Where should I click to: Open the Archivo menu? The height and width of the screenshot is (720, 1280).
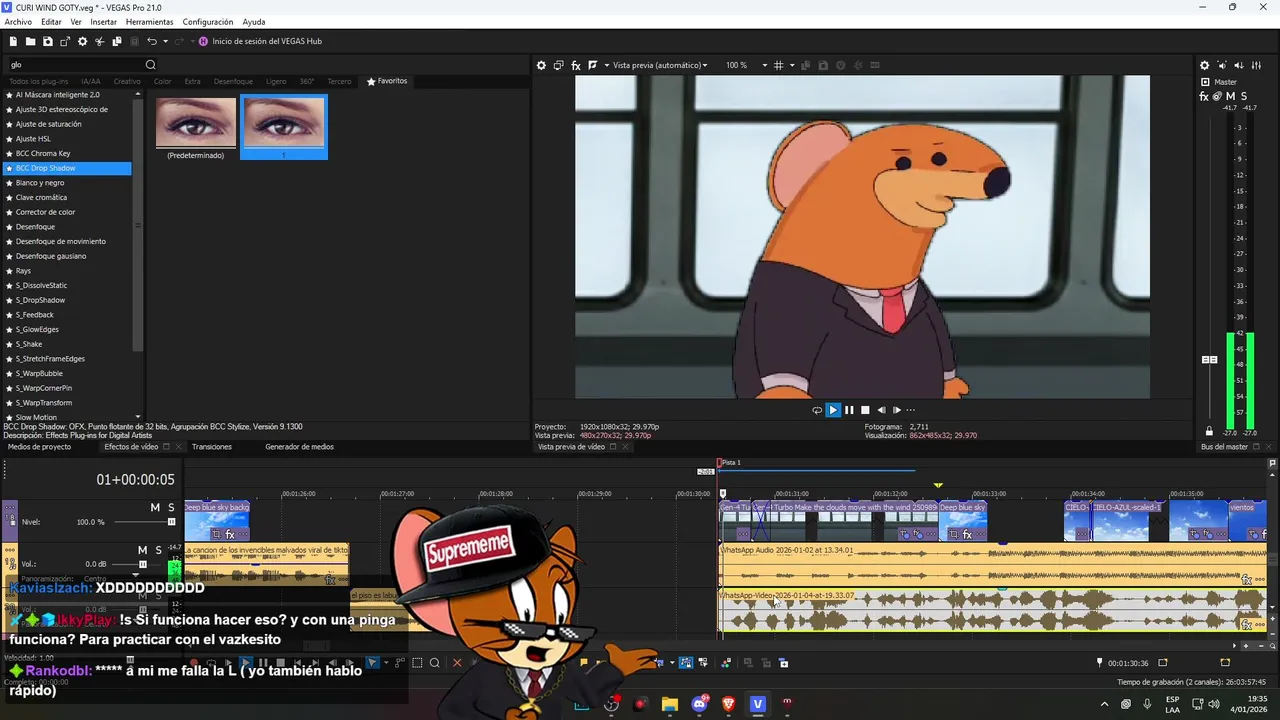click(x=18, y=22)
